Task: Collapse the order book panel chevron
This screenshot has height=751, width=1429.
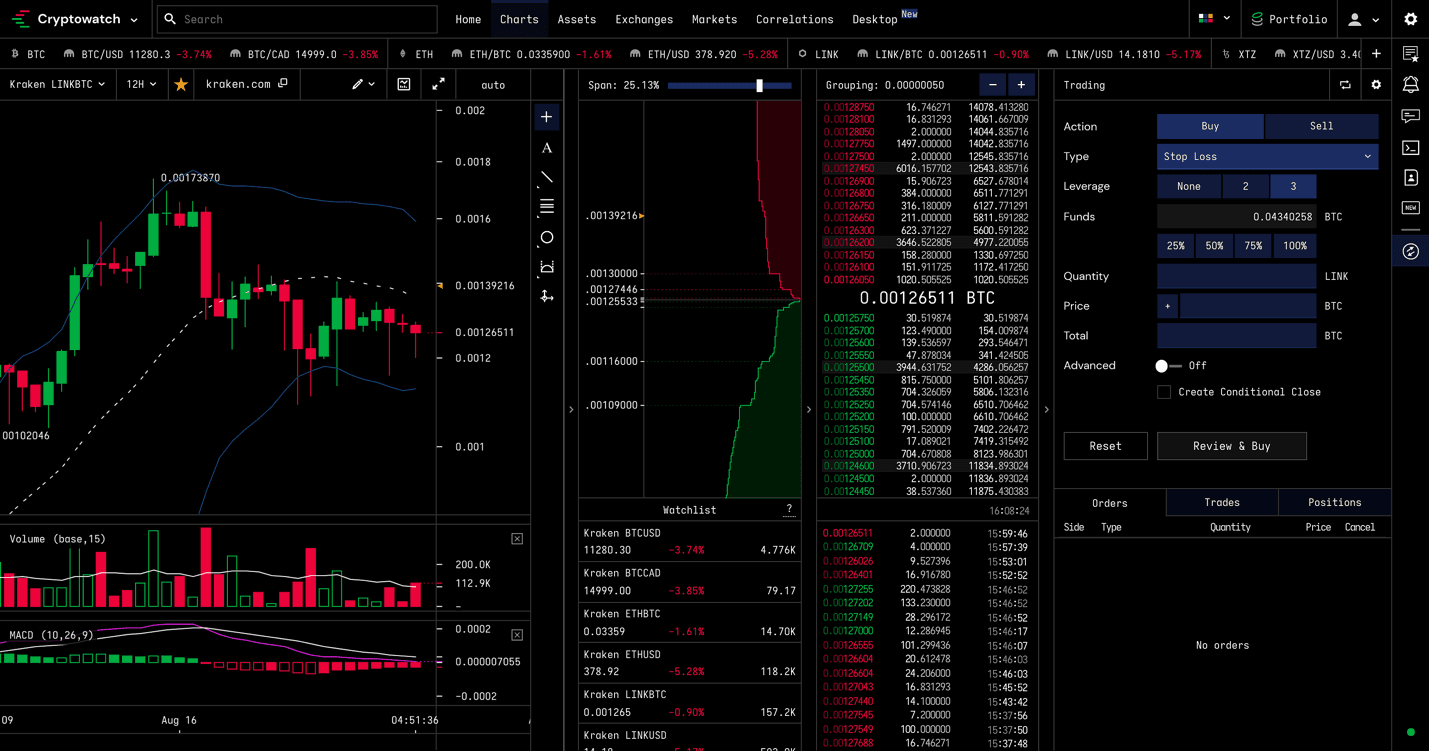Action: coord(1046,409)
